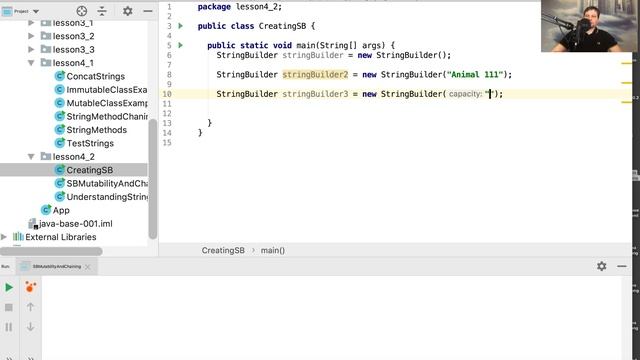The height and width of the screenshot is (360, 640).
Task: Open Run panel settings gear
Action: point(602,267)
